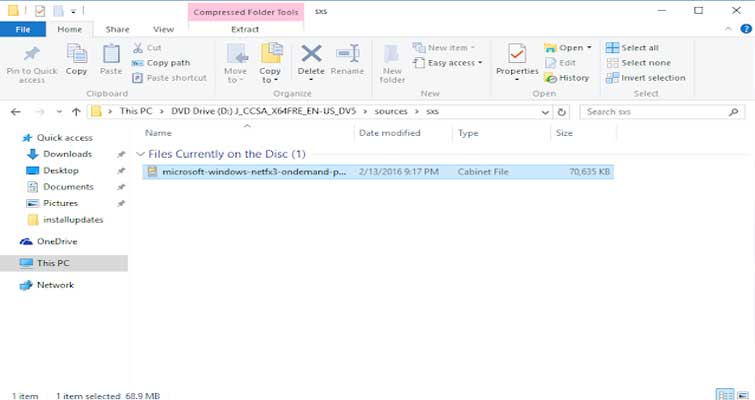Image resolution: width=755 pixels, height=400 pixels.
Task: Open Customize Quick Access Toolbar dropdown
Action: point(73,11)
